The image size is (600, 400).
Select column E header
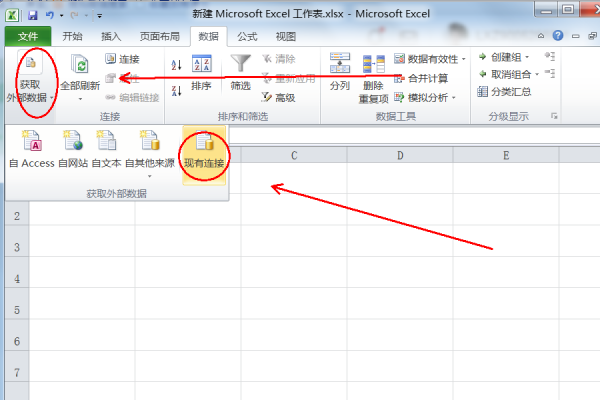[506, 155]
